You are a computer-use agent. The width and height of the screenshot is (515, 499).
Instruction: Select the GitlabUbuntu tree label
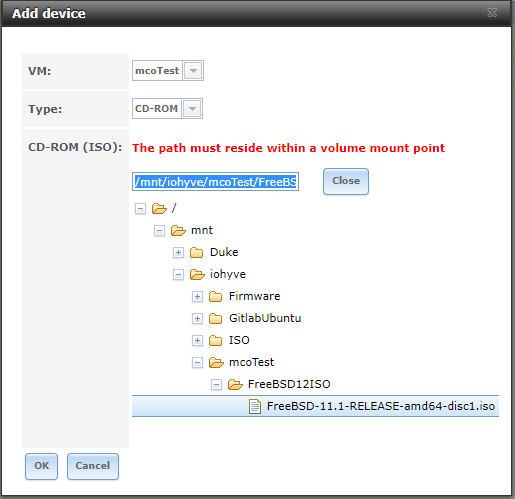click(265, 318)
